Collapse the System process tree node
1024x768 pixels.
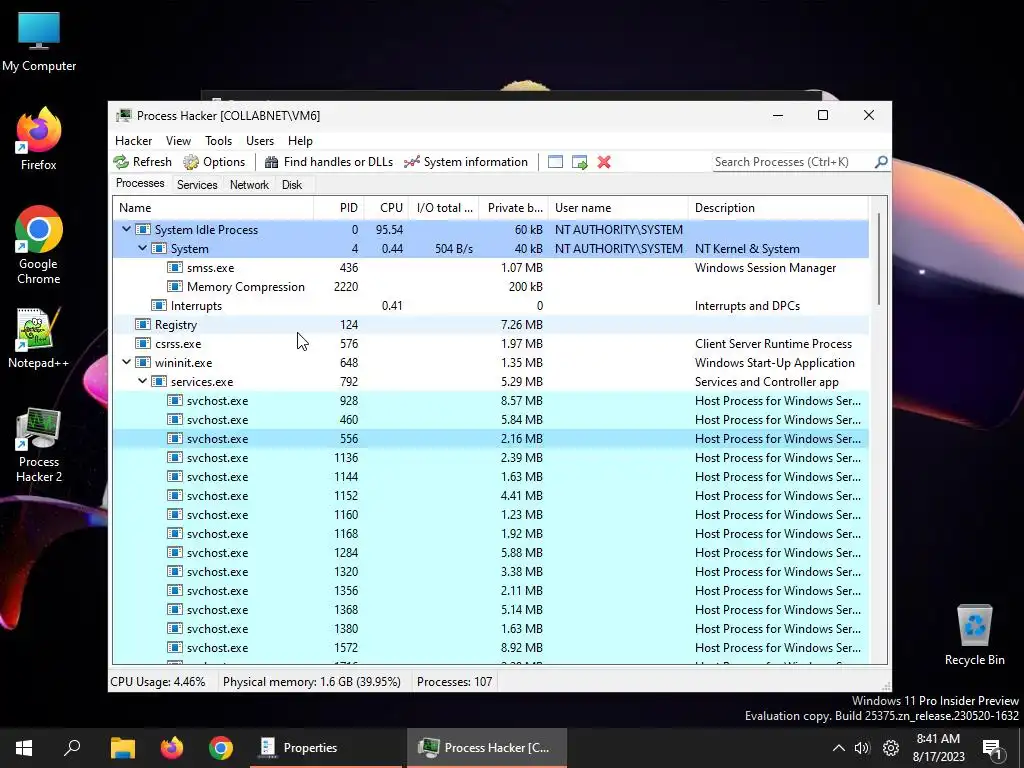click(x=142, y=248)
